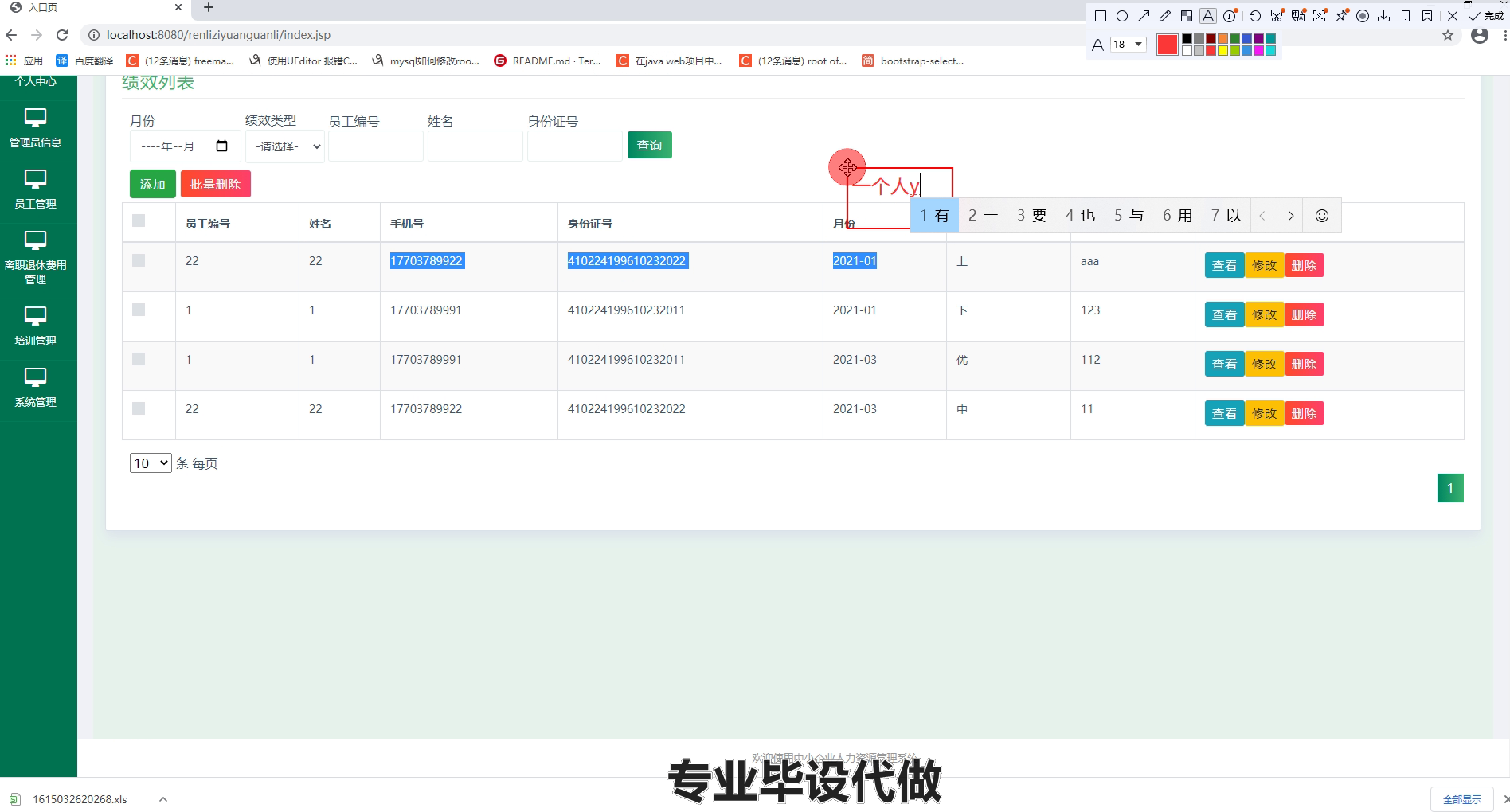Reload the browser page
Image resolution: width=1510 pixels, height=812 pixels.
(x=62, y=35)
